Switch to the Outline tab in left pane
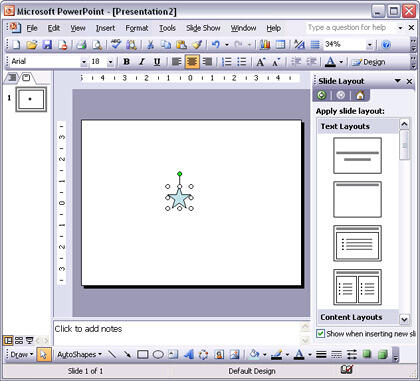The image size is (420, 381). (12, 78)
